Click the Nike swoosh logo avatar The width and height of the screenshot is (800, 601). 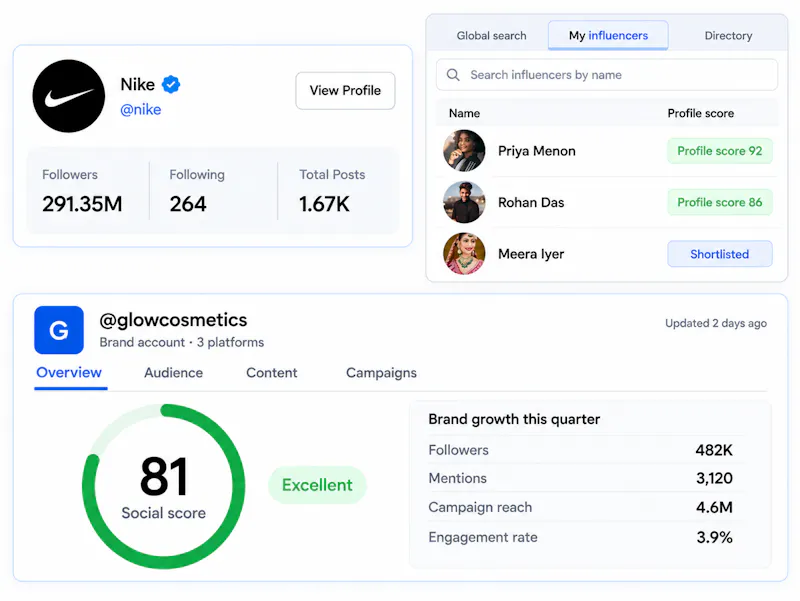tap(69, 96)
